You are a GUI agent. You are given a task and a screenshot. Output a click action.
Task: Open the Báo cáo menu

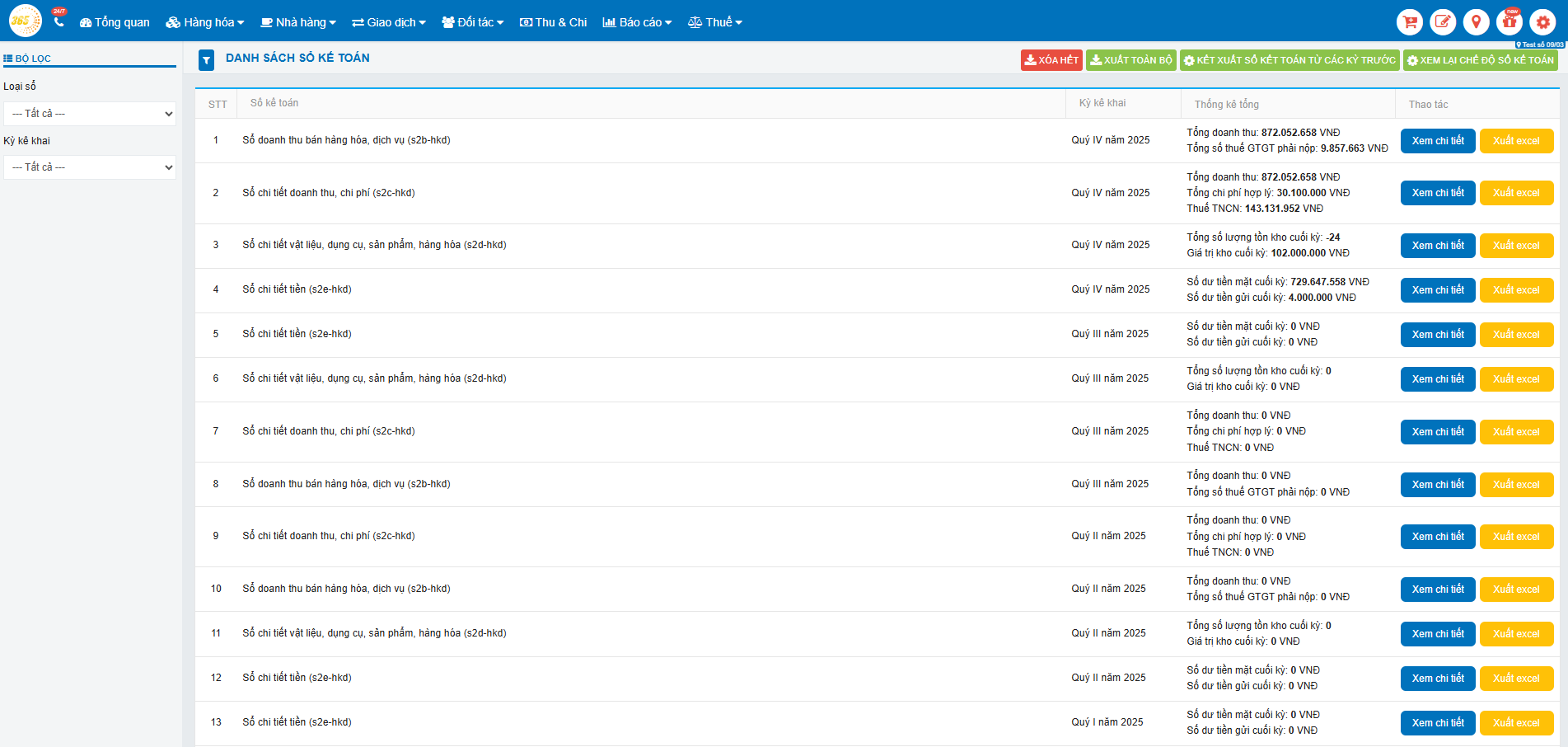click(637, 22)
